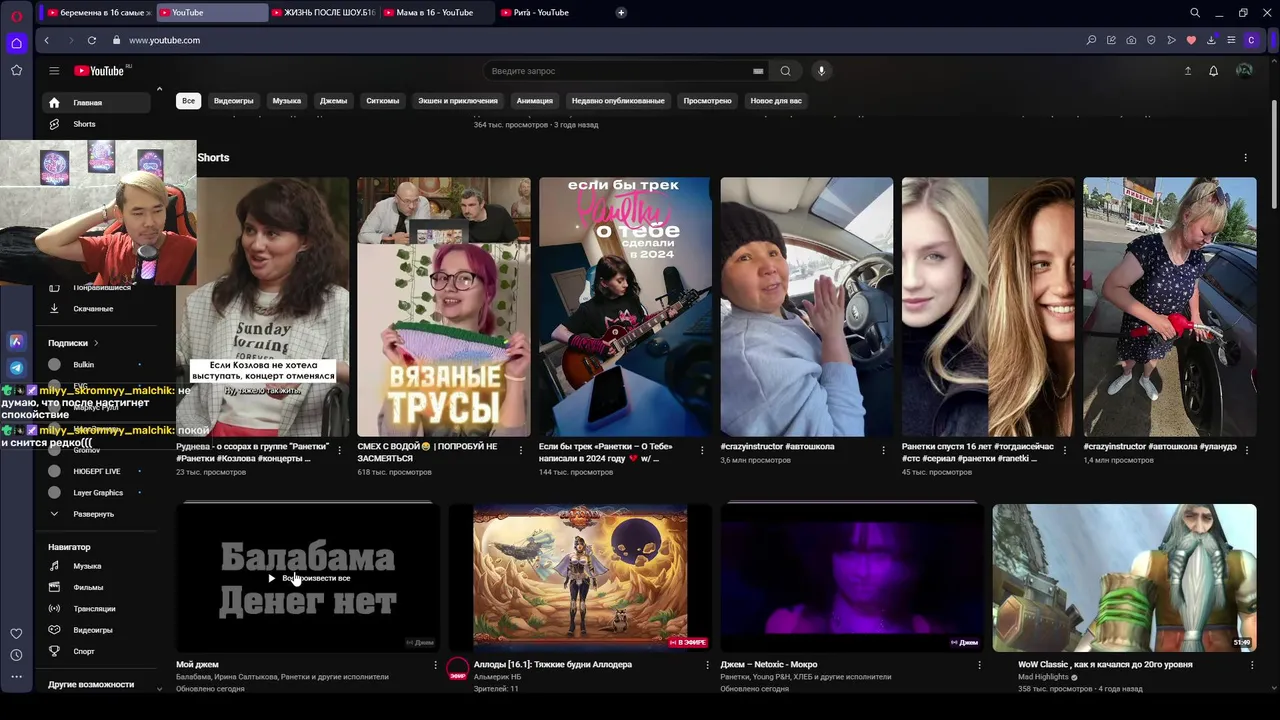Go back with browser back arrow
Viewport: 1280px width, 720px height.
click(x=47, y=40)
